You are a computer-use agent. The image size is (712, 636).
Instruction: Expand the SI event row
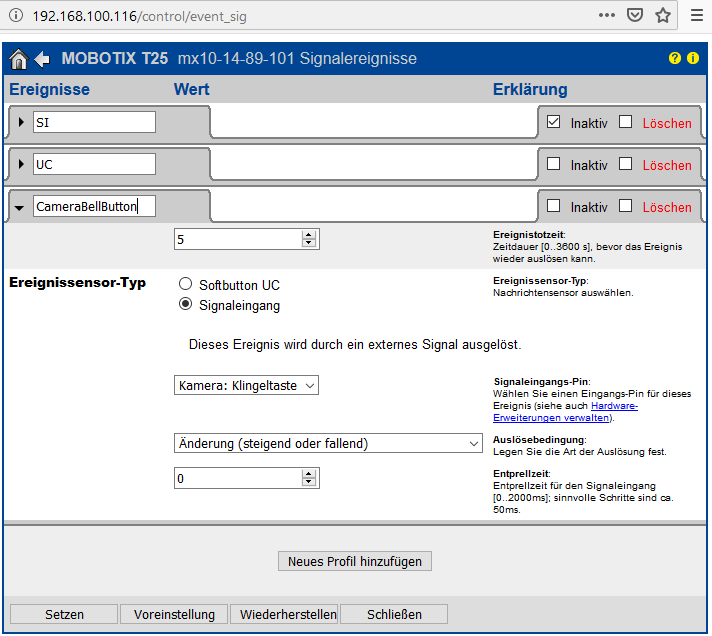pos(20,122)
